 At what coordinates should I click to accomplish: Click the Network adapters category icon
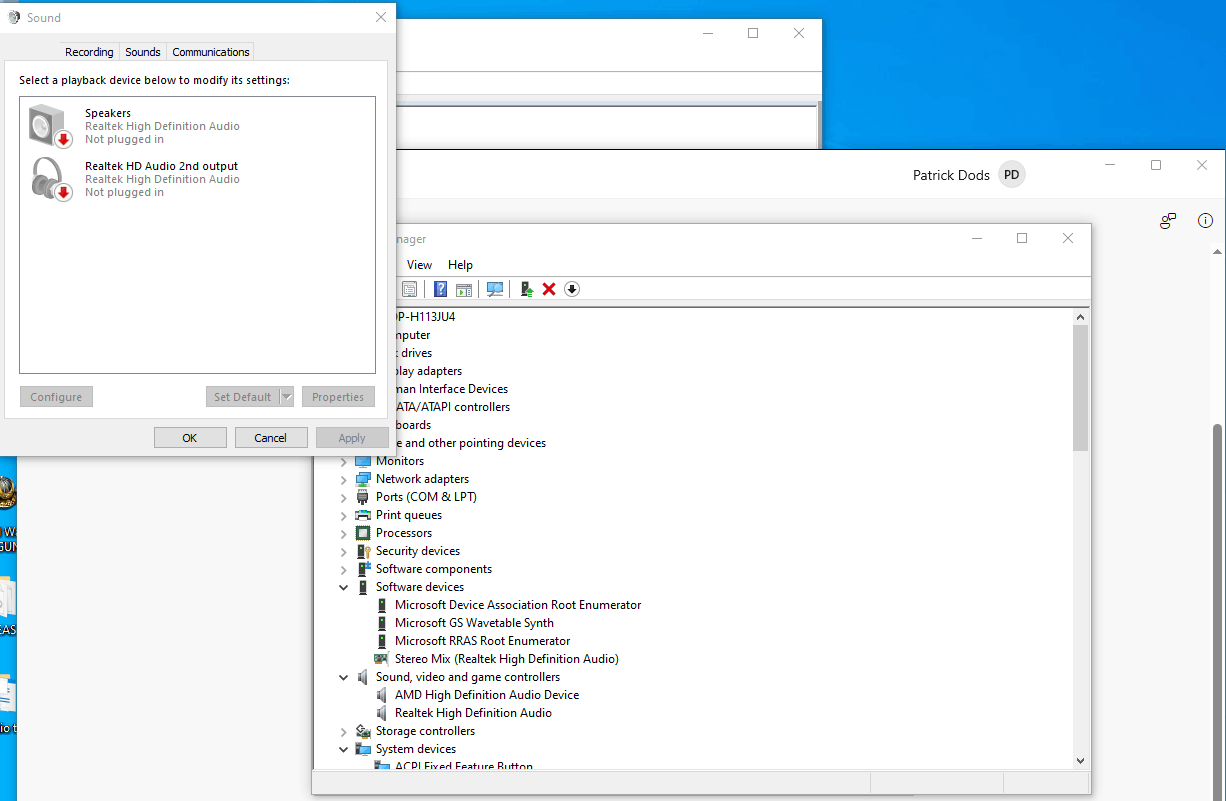[x=363, y=479]
